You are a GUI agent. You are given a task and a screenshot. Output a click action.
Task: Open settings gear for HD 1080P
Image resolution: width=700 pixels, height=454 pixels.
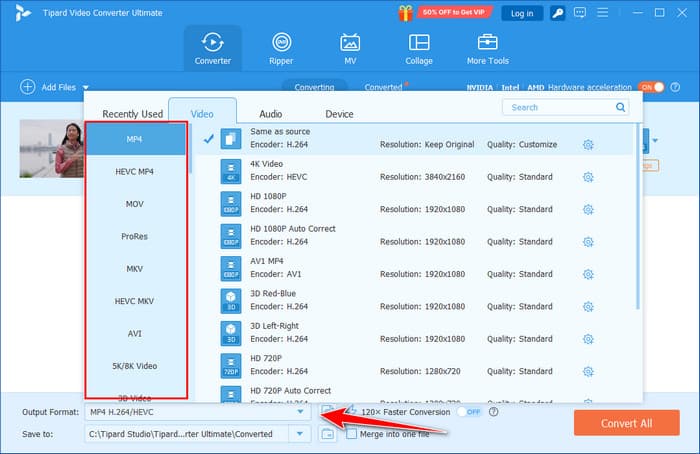click(x=588, y=209)
